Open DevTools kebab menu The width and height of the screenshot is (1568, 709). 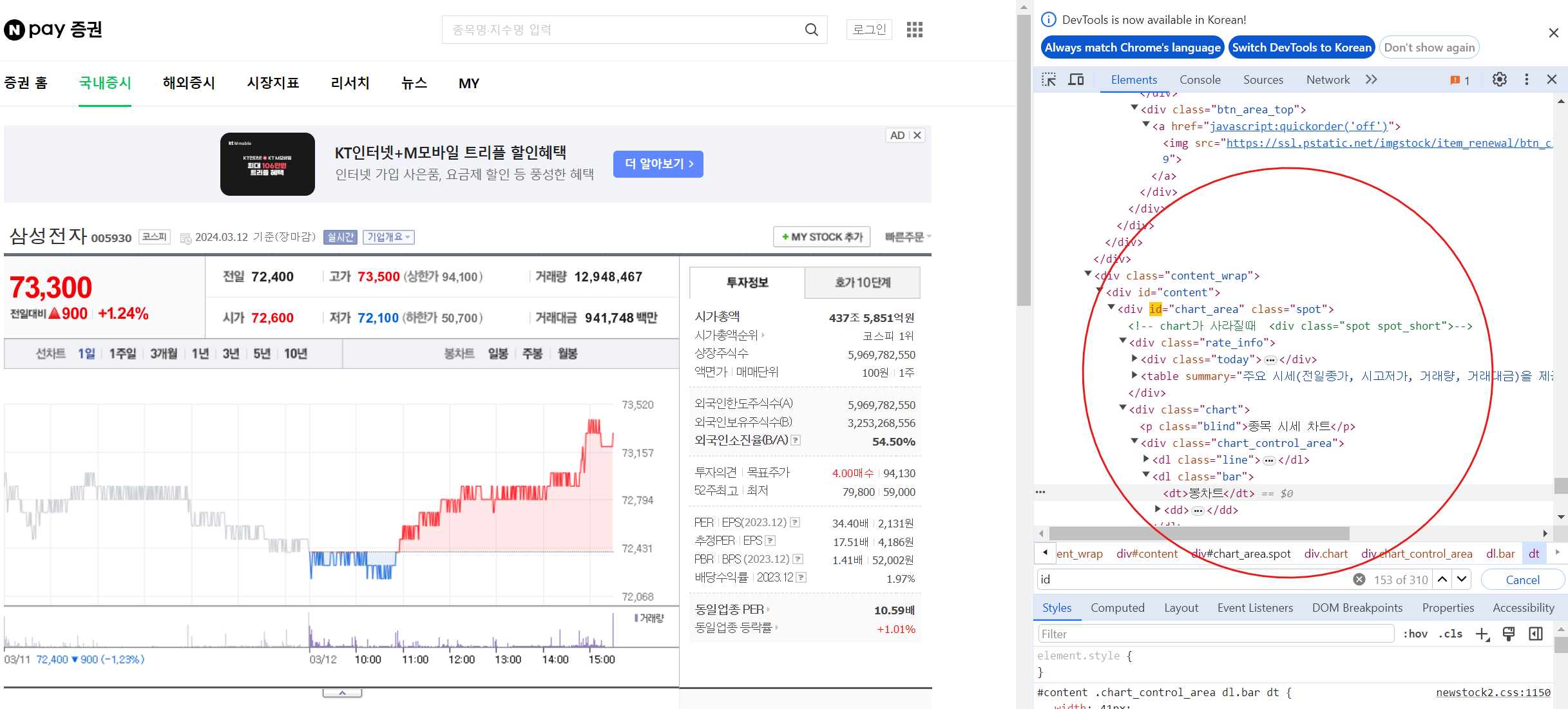pos(1526,80)
